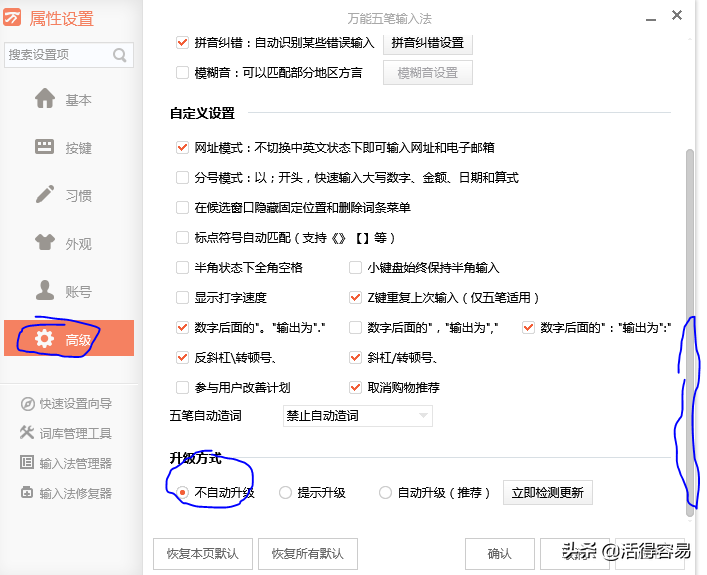
Task: Open 词库管理工具
Action: (x=66, y=433)
